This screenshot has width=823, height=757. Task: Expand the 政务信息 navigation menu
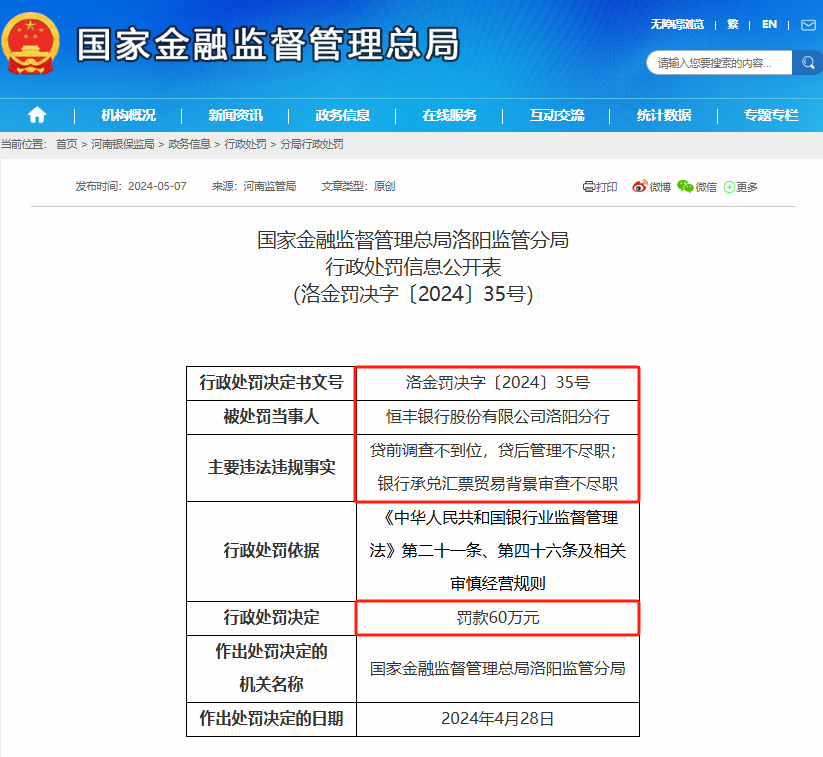coord(342,115)
